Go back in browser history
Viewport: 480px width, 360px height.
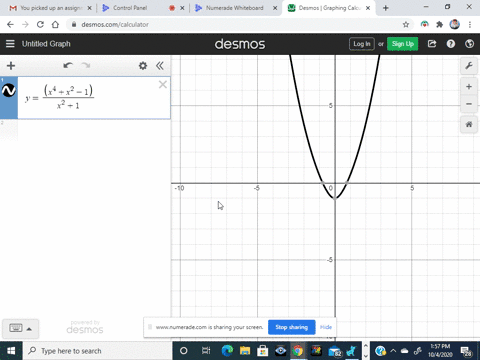[10, 24]
